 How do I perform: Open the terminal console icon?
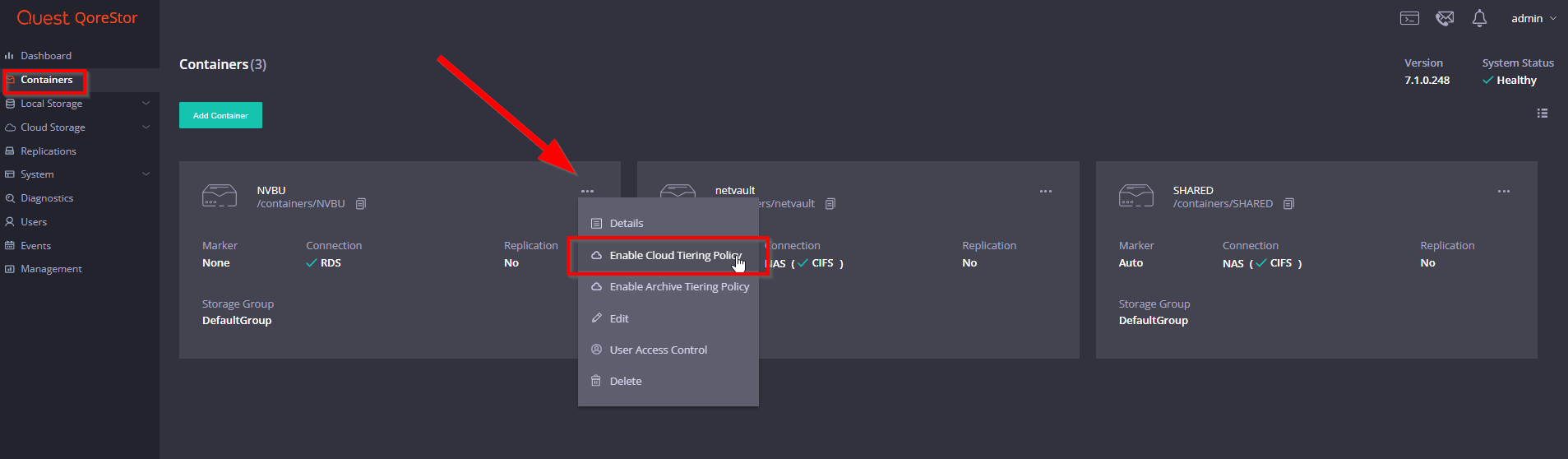pyautogui.click(x=1409, y=18)
